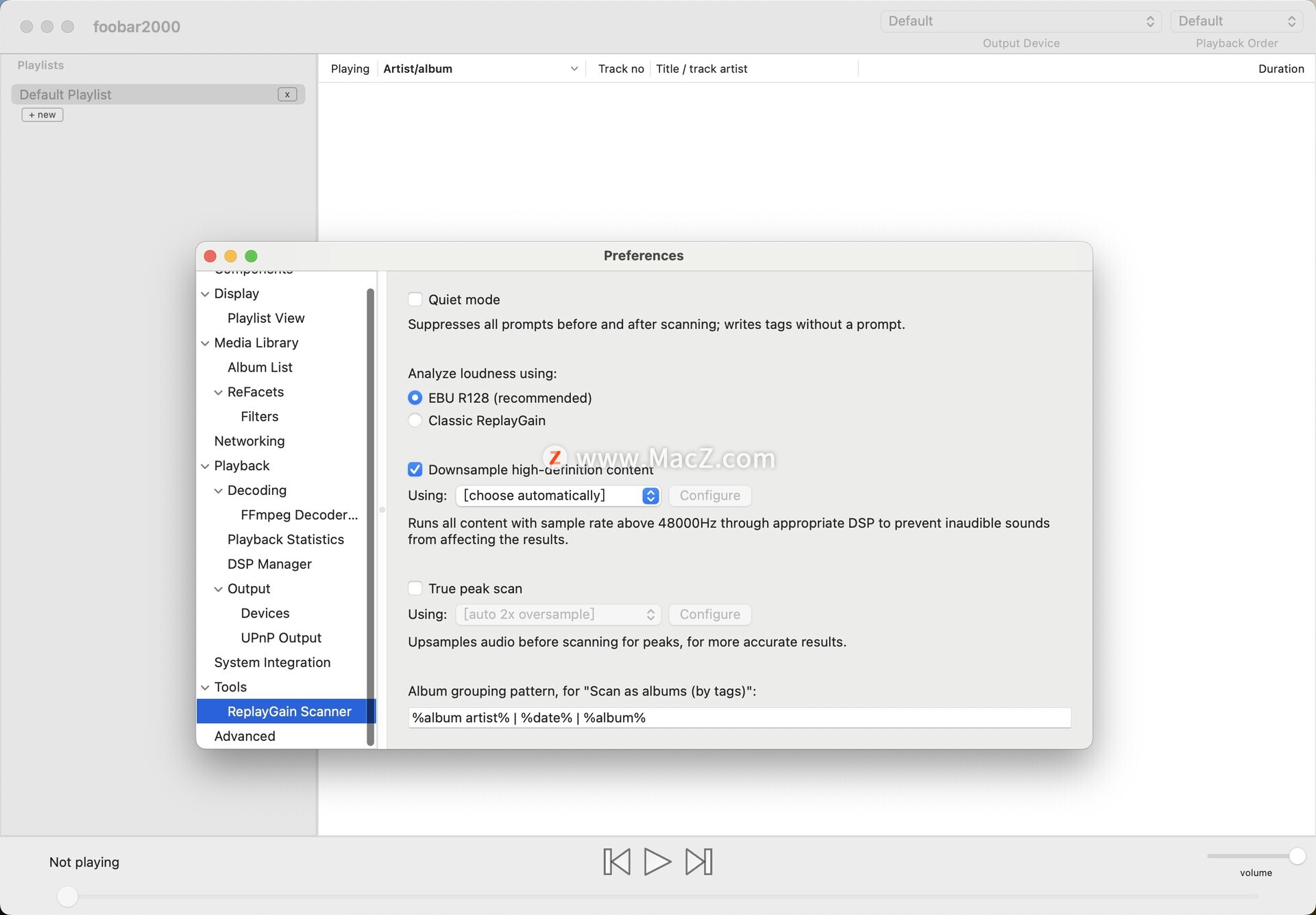Select UPnP Output page
This screenshot has height=915, width=1316.
point(280,638)
